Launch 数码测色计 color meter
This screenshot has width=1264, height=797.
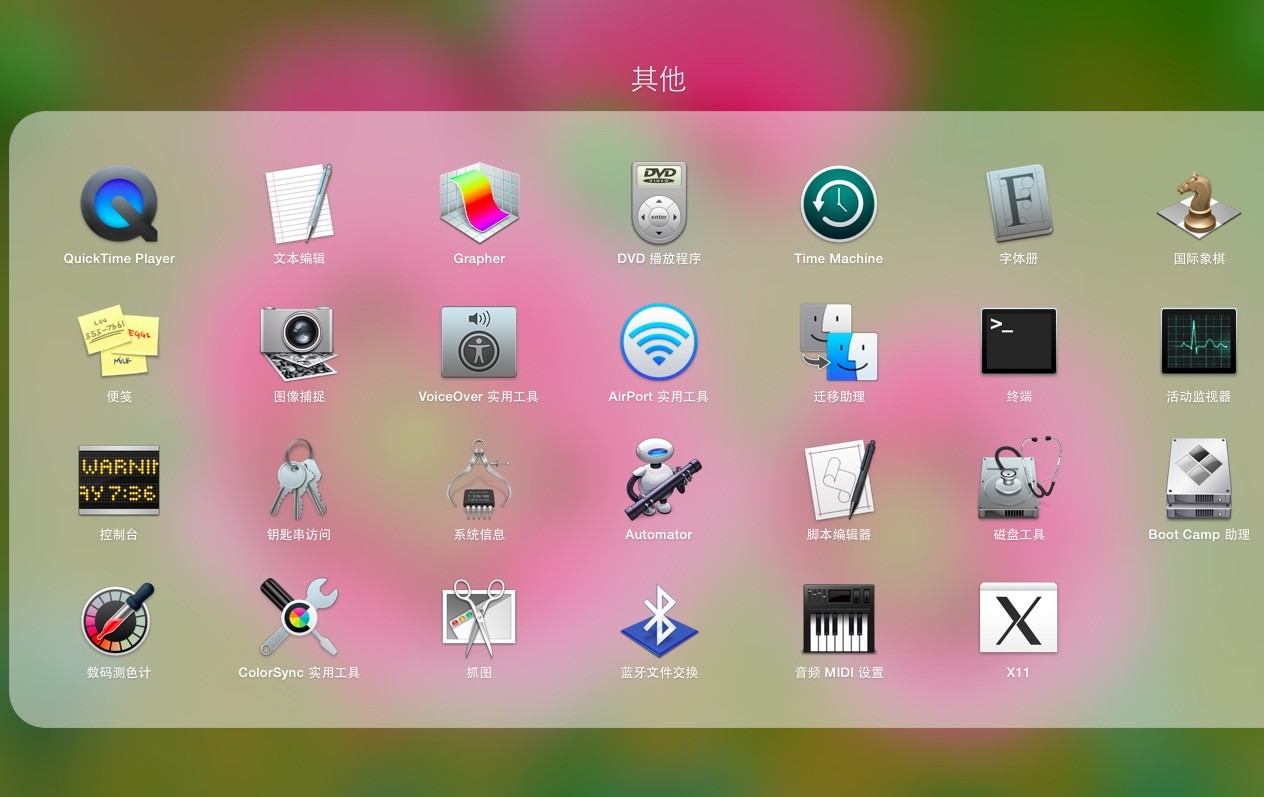119,618
